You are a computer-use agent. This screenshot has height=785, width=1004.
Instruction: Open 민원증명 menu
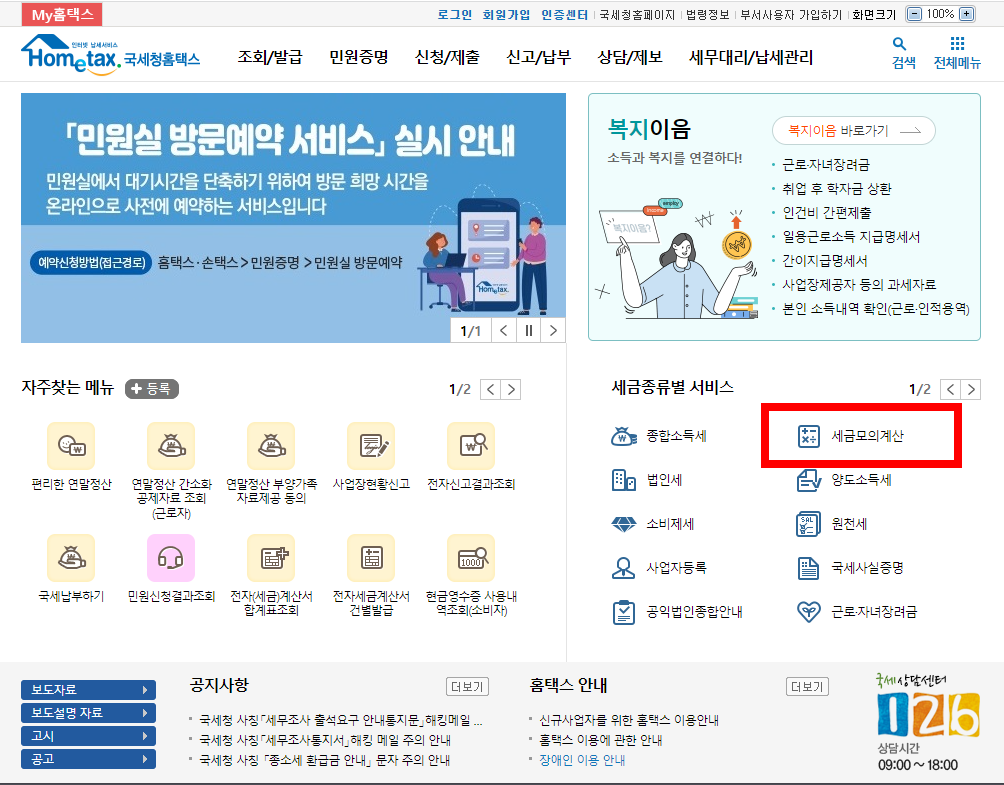[x=359, y=58]
